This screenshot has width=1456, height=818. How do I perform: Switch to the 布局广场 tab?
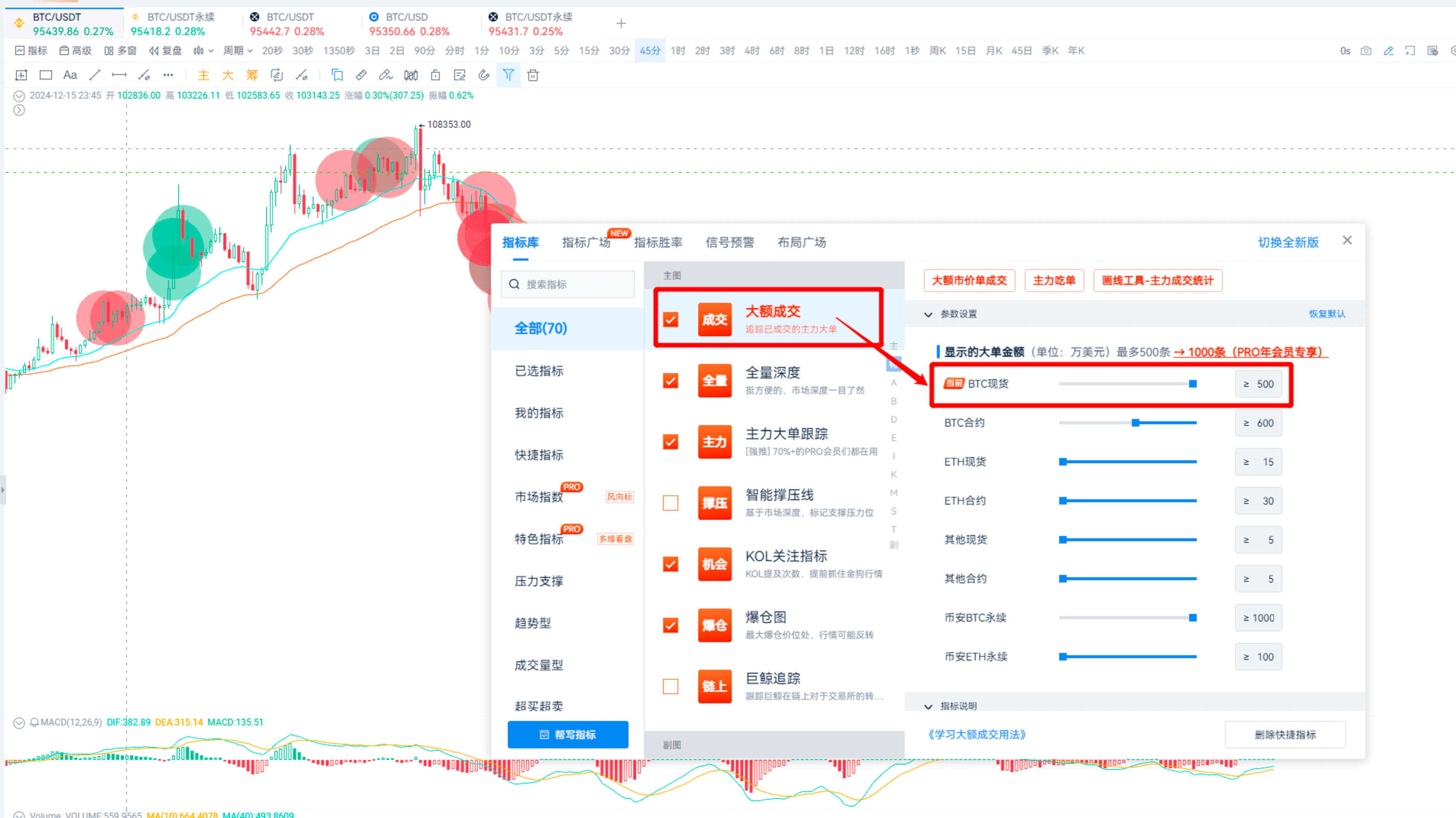pos(801,242)
